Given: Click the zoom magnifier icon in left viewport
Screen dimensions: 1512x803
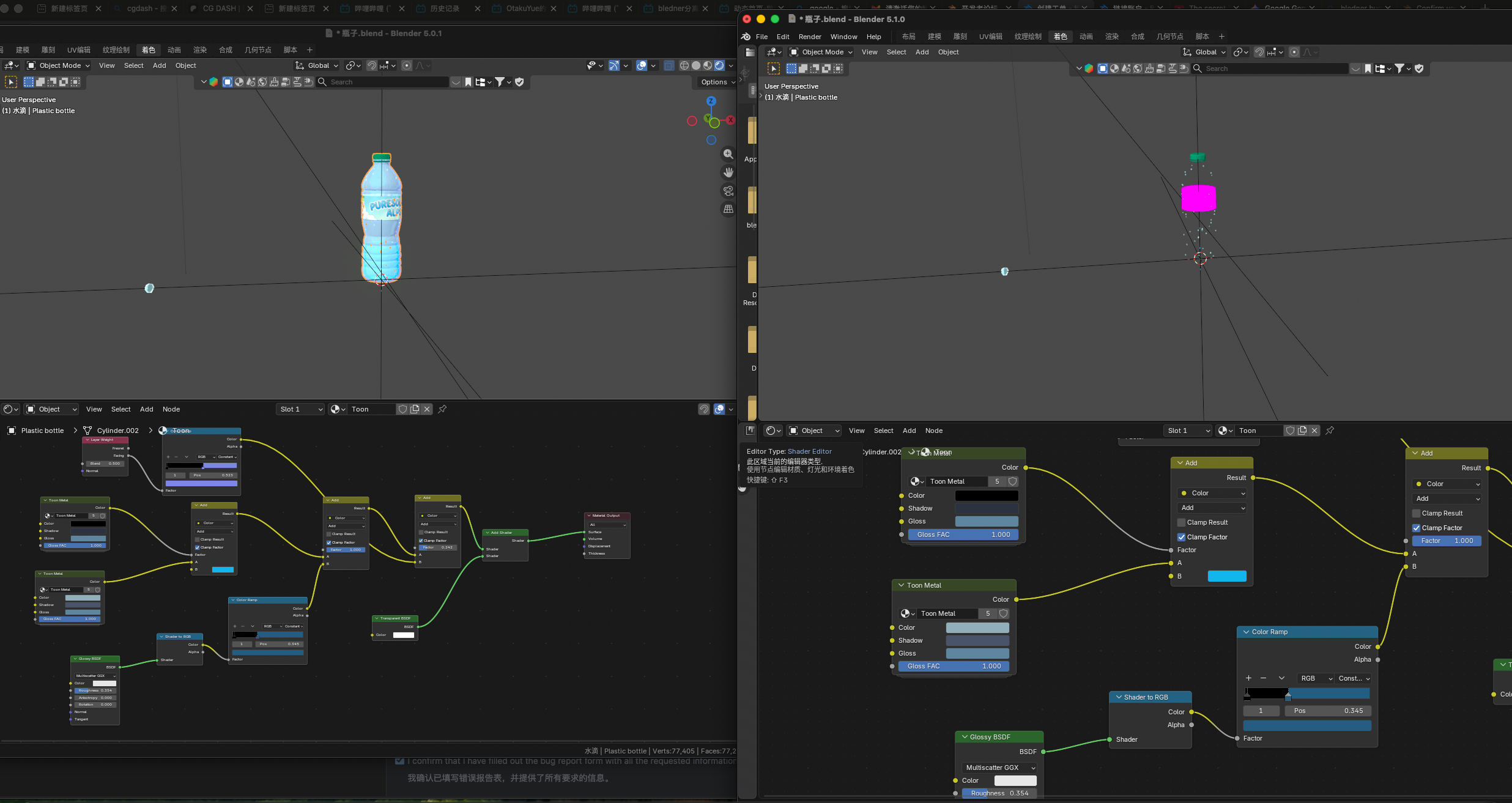Looking at the screenshot, I should click(x=728, y=154).
